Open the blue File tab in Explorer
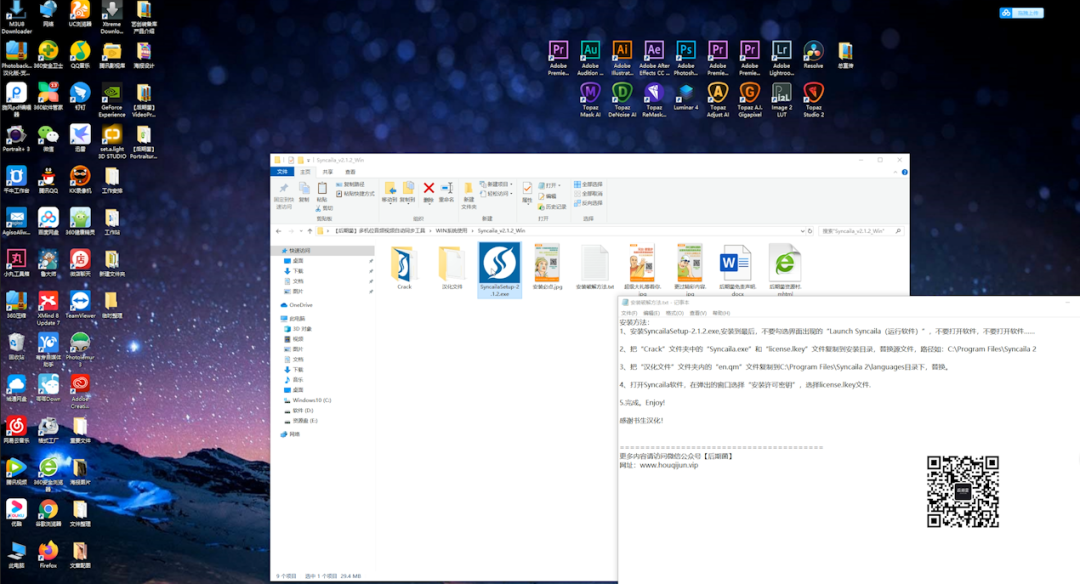The height and width of the screenshot is (584, 1080). coord(282,171)
